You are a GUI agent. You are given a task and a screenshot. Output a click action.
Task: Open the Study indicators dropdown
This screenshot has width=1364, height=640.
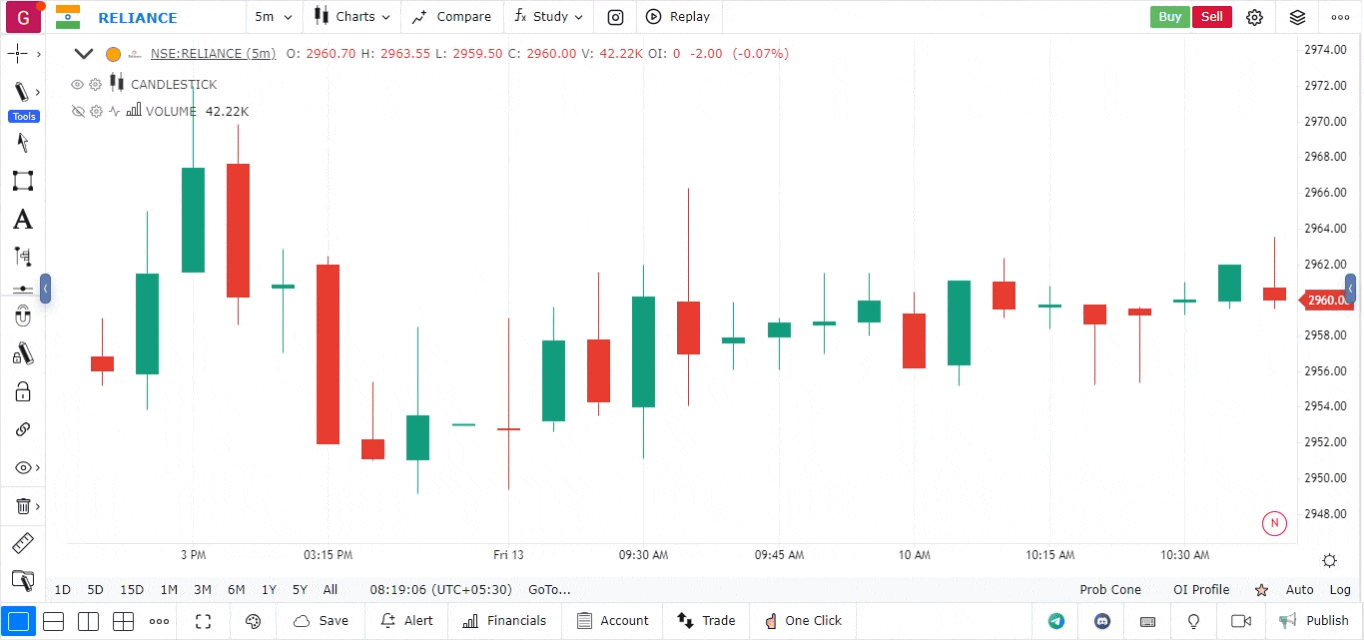pyautogui.click(x=548, y=17)
